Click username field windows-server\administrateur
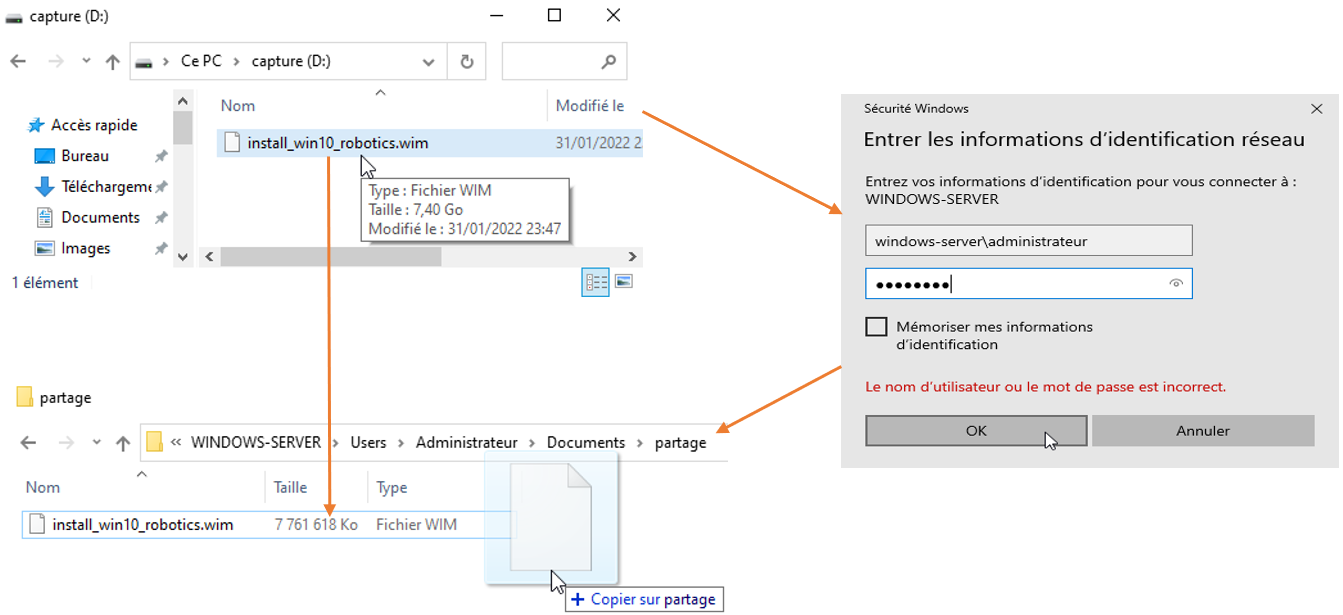This screenshot has width=1343, height=615. pos(1029,241)
